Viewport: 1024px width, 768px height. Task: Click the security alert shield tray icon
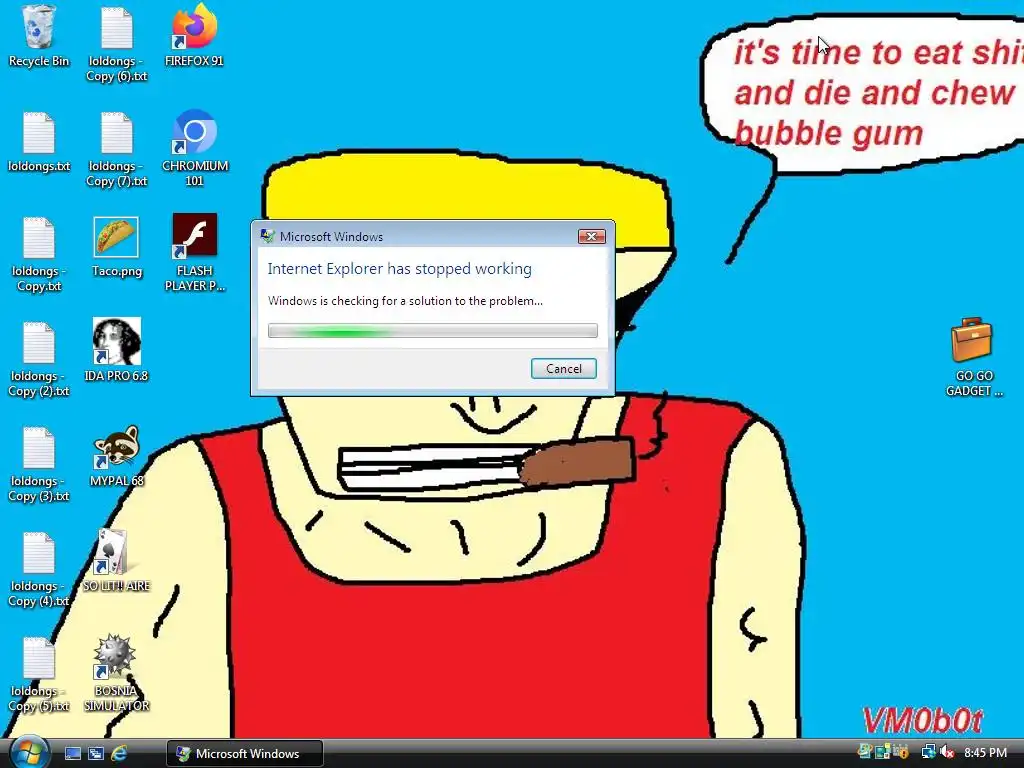pyautogui.click(x=902, y=753)
